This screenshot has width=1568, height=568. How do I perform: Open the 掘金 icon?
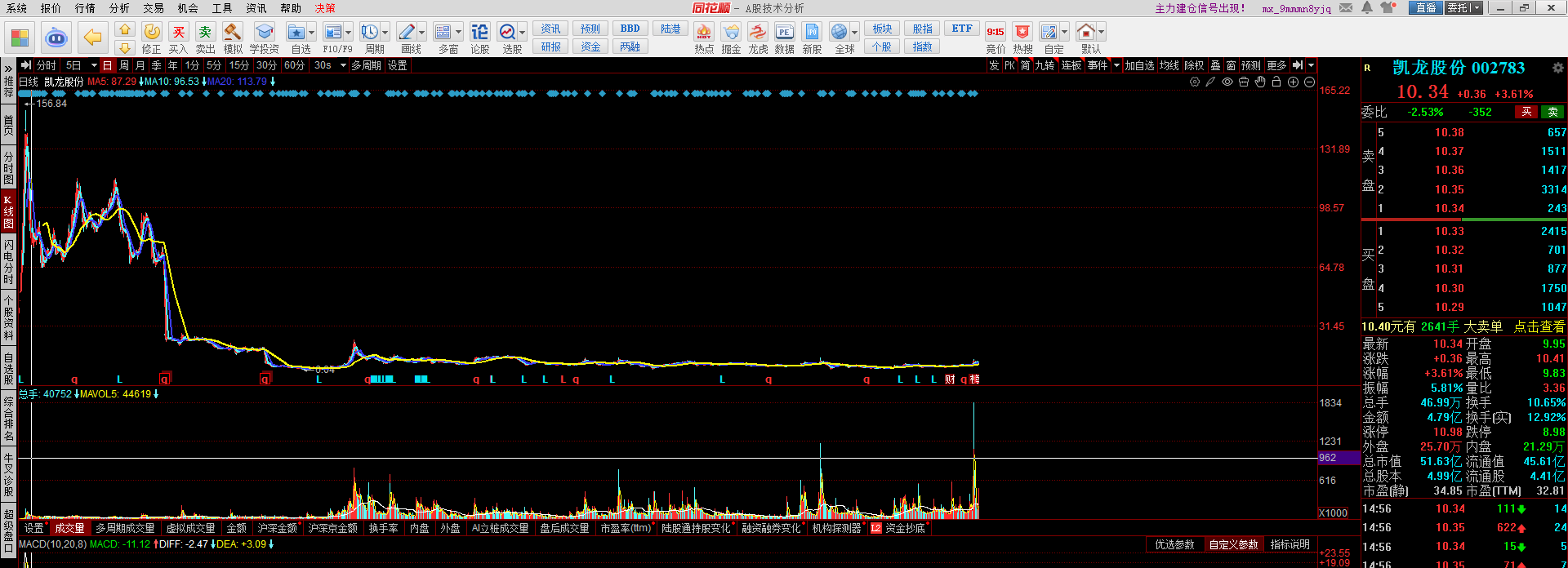pos(731,38)
